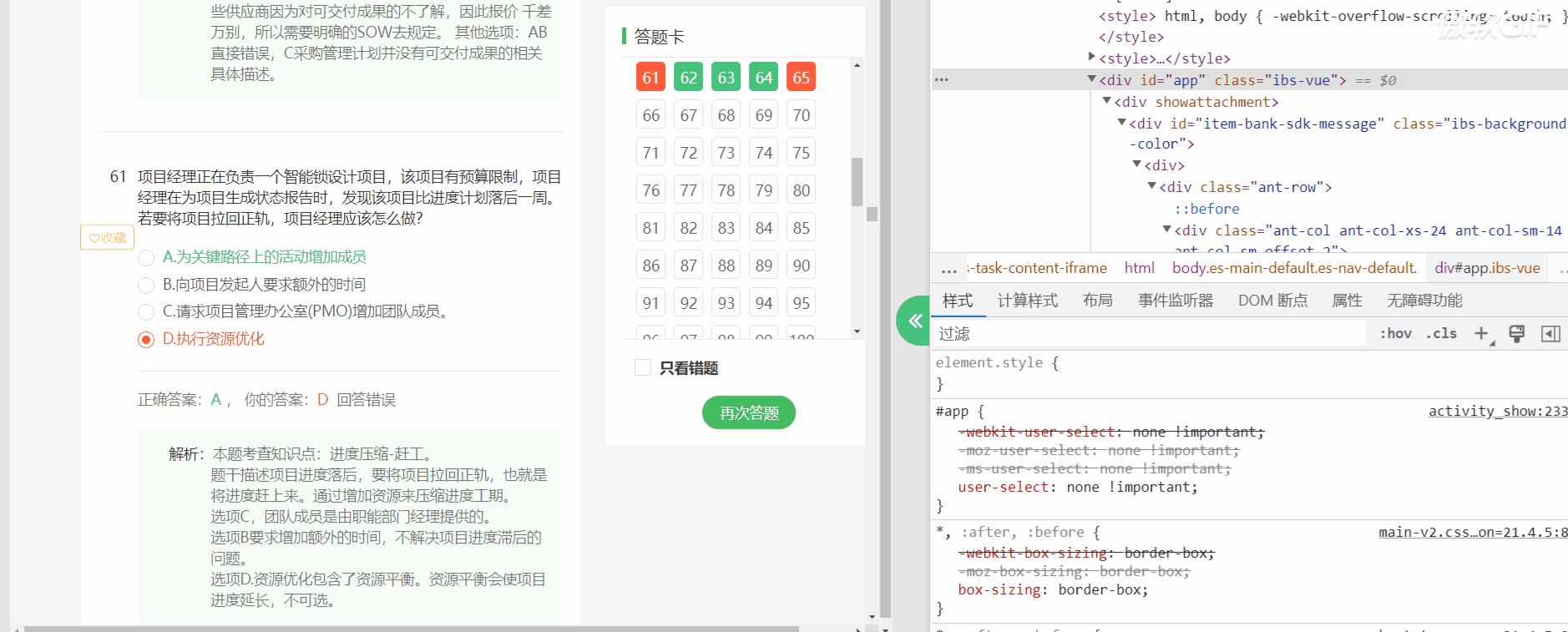1568x632 pixels.
Task: Collapse the div class="ant-row" node
Action: point(1152,186)
